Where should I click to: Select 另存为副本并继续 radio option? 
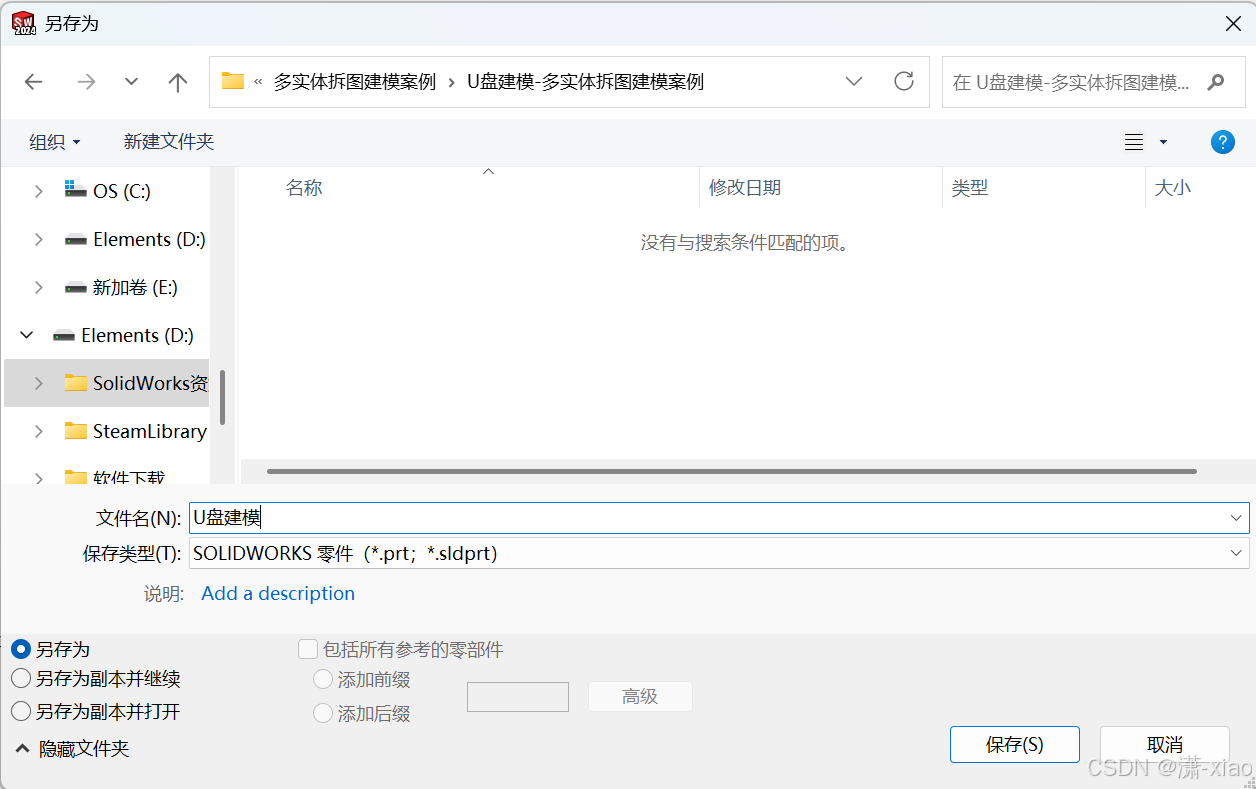pos(21,679)
